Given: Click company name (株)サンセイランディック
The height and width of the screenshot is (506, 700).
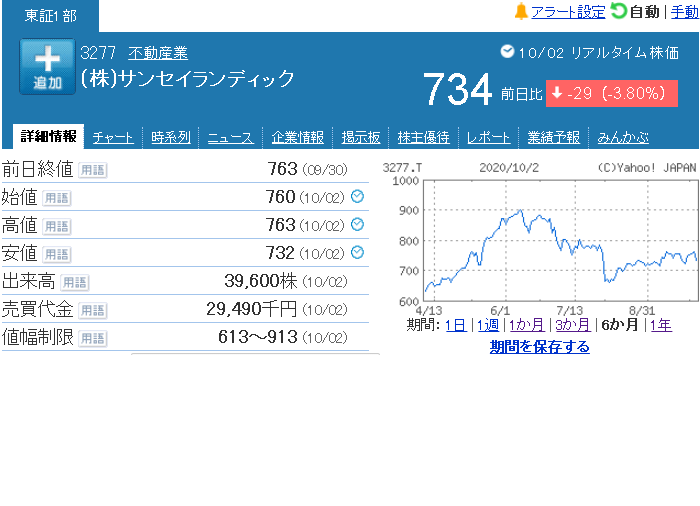Looking at the screenshot, I should [x=188, y=79].
